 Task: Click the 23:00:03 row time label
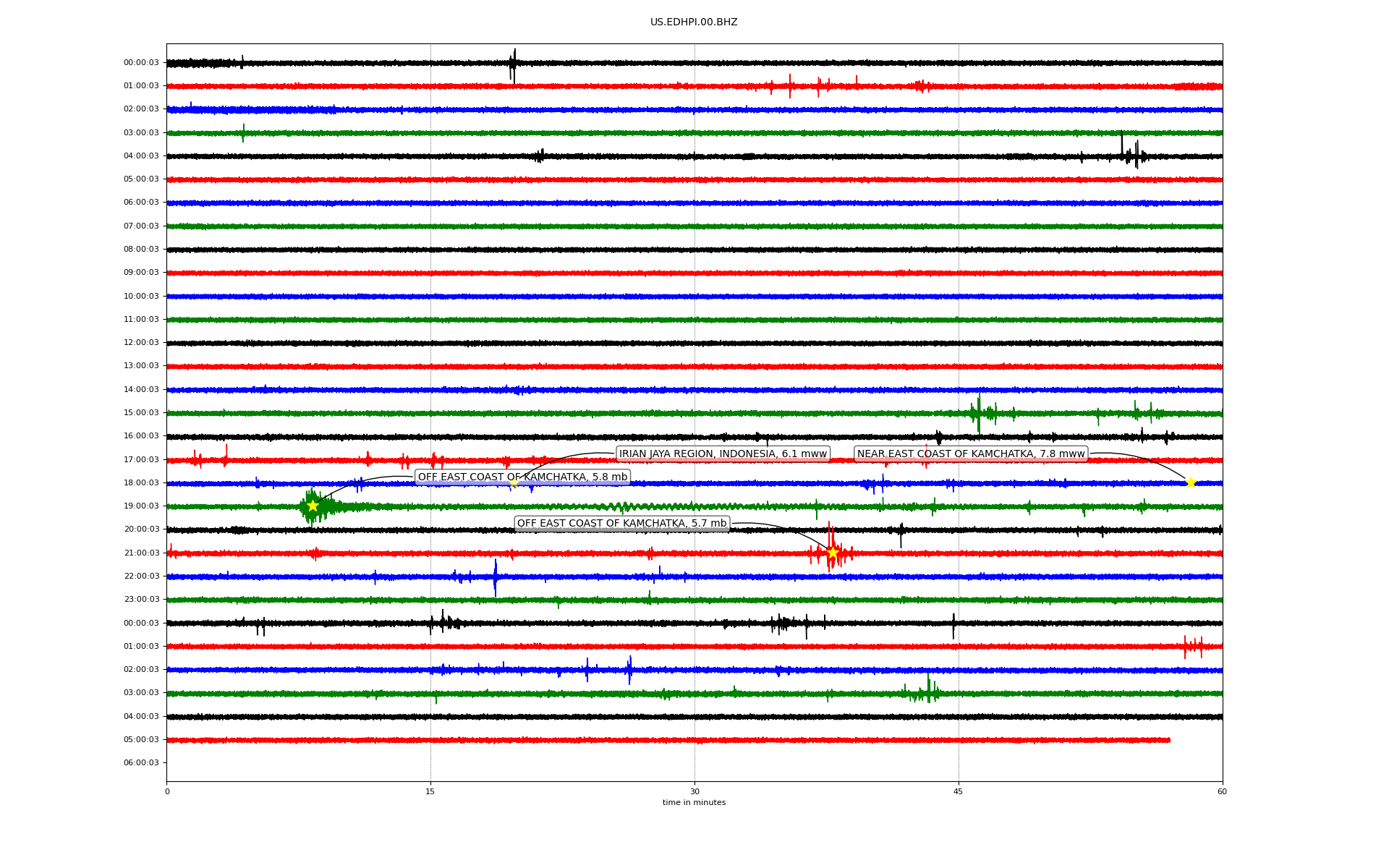[x=141, y=599]
